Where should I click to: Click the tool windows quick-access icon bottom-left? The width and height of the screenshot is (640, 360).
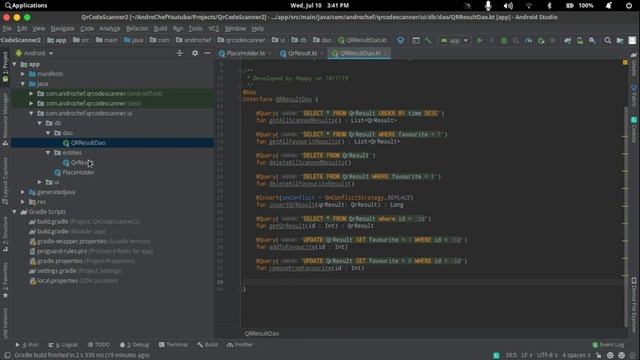7,355
